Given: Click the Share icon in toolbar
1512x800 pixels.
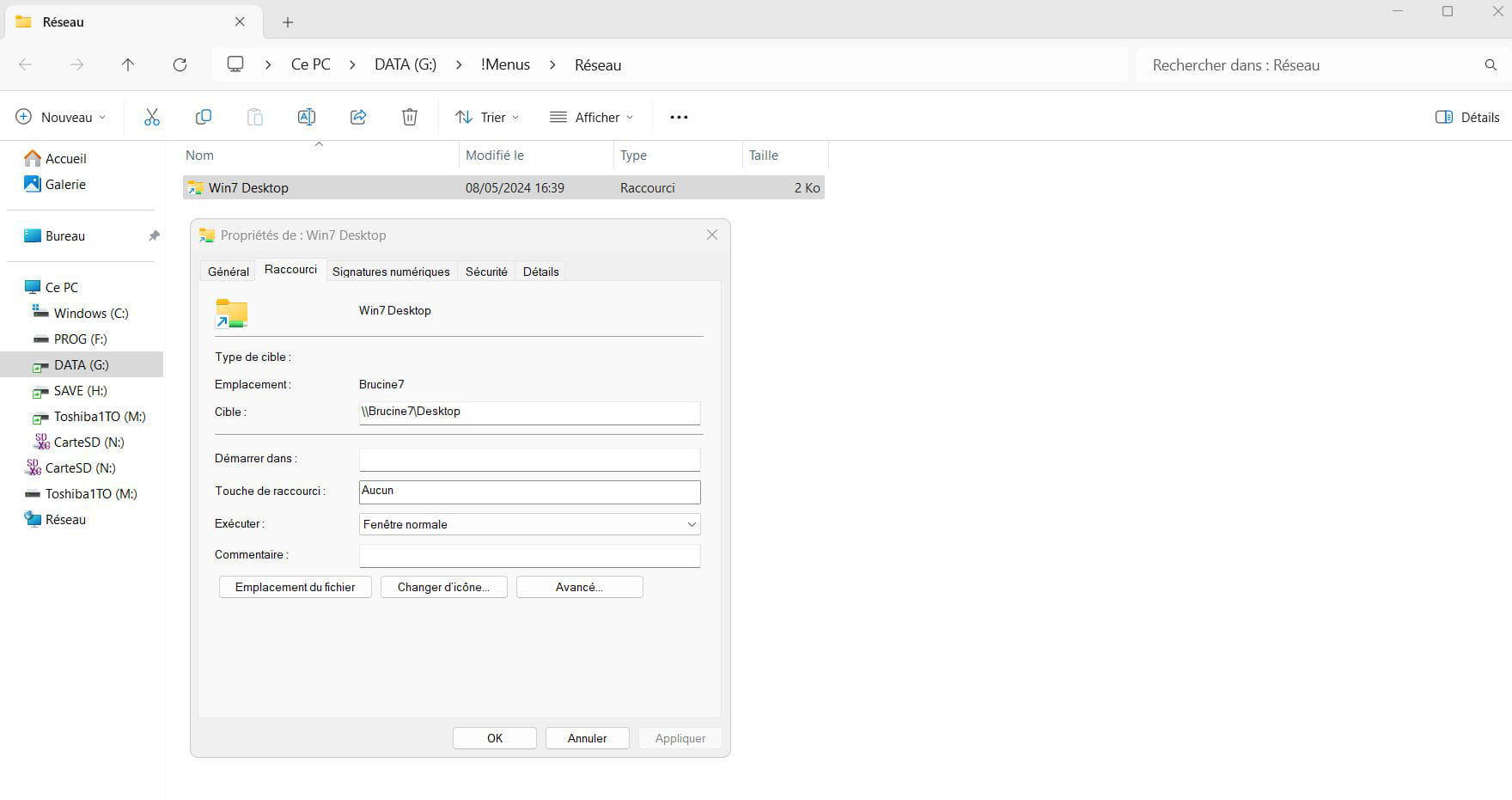Looking at the screenshot, I should pyautogui.click(x=358, y=117).
